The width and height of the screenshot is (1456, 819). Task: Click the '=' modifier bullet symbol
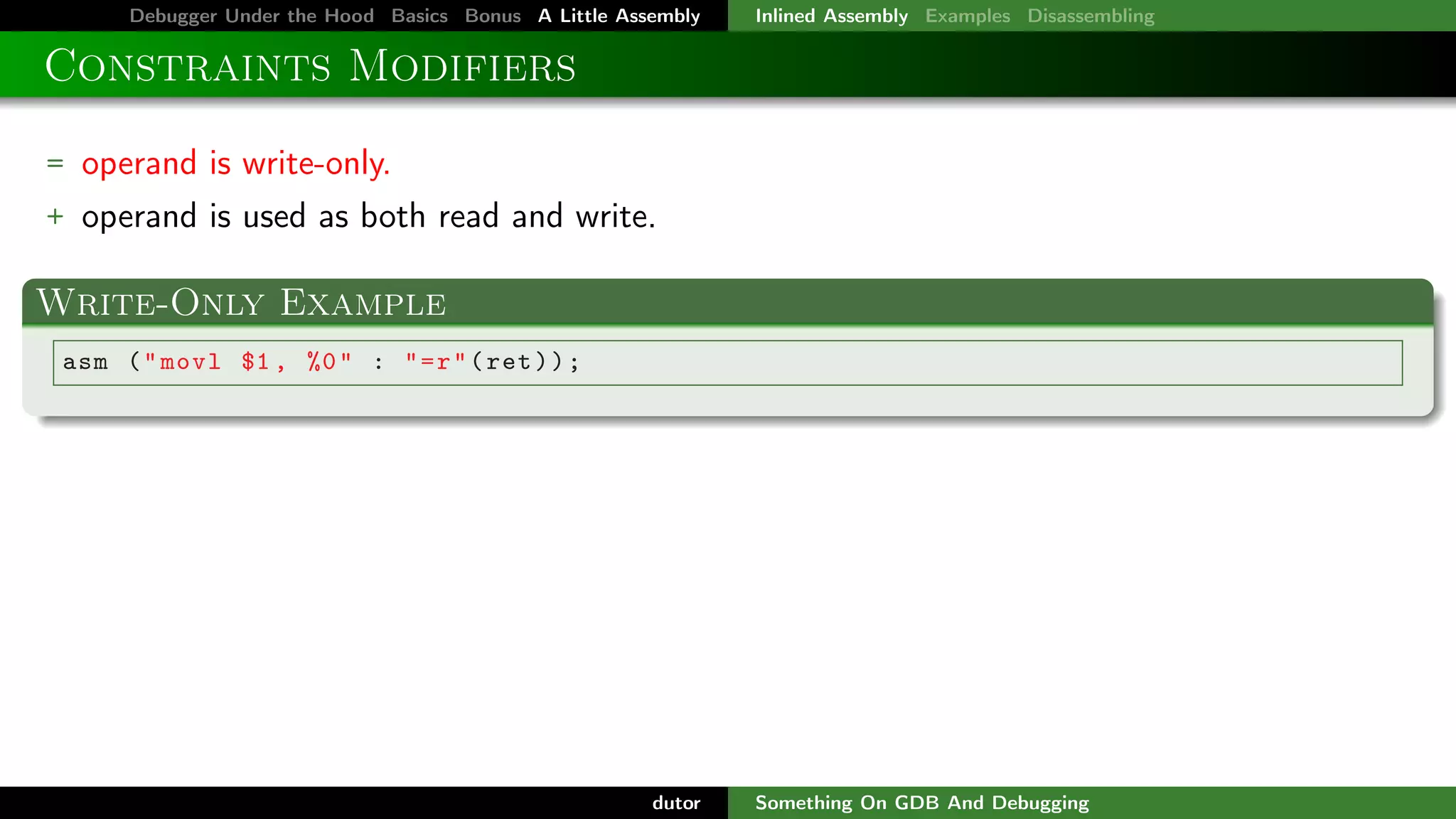pyautogui.click(x=55, y=164)
